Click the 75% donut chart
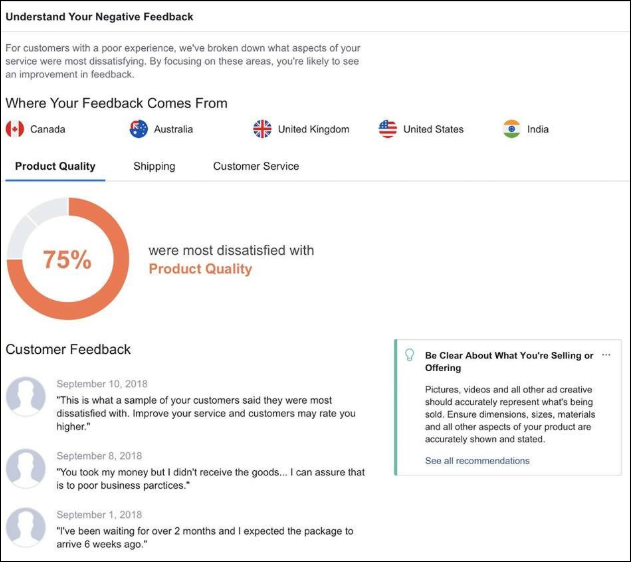 [x=68, y=259]
